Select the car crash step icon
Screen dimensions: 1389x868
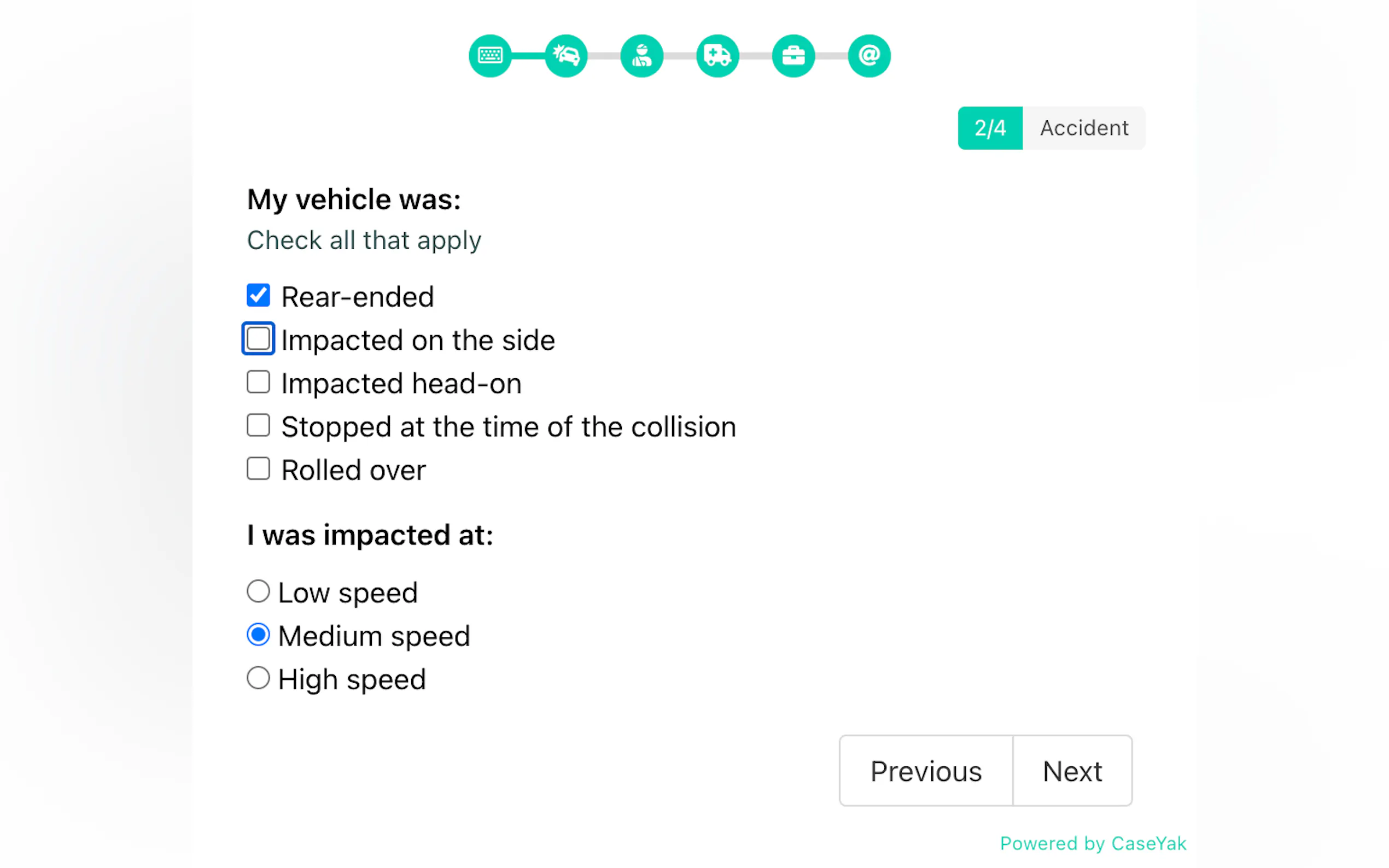click(x=565, y=56)
